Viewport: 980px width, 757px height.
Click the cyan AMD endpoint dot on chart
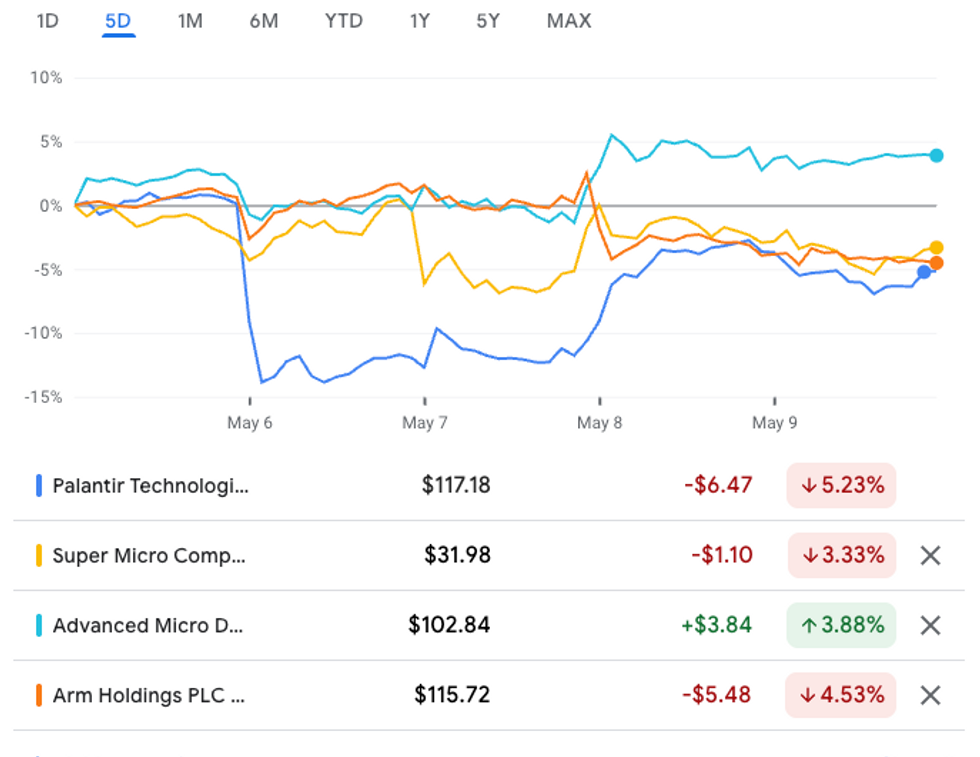[x=936, y=155]
